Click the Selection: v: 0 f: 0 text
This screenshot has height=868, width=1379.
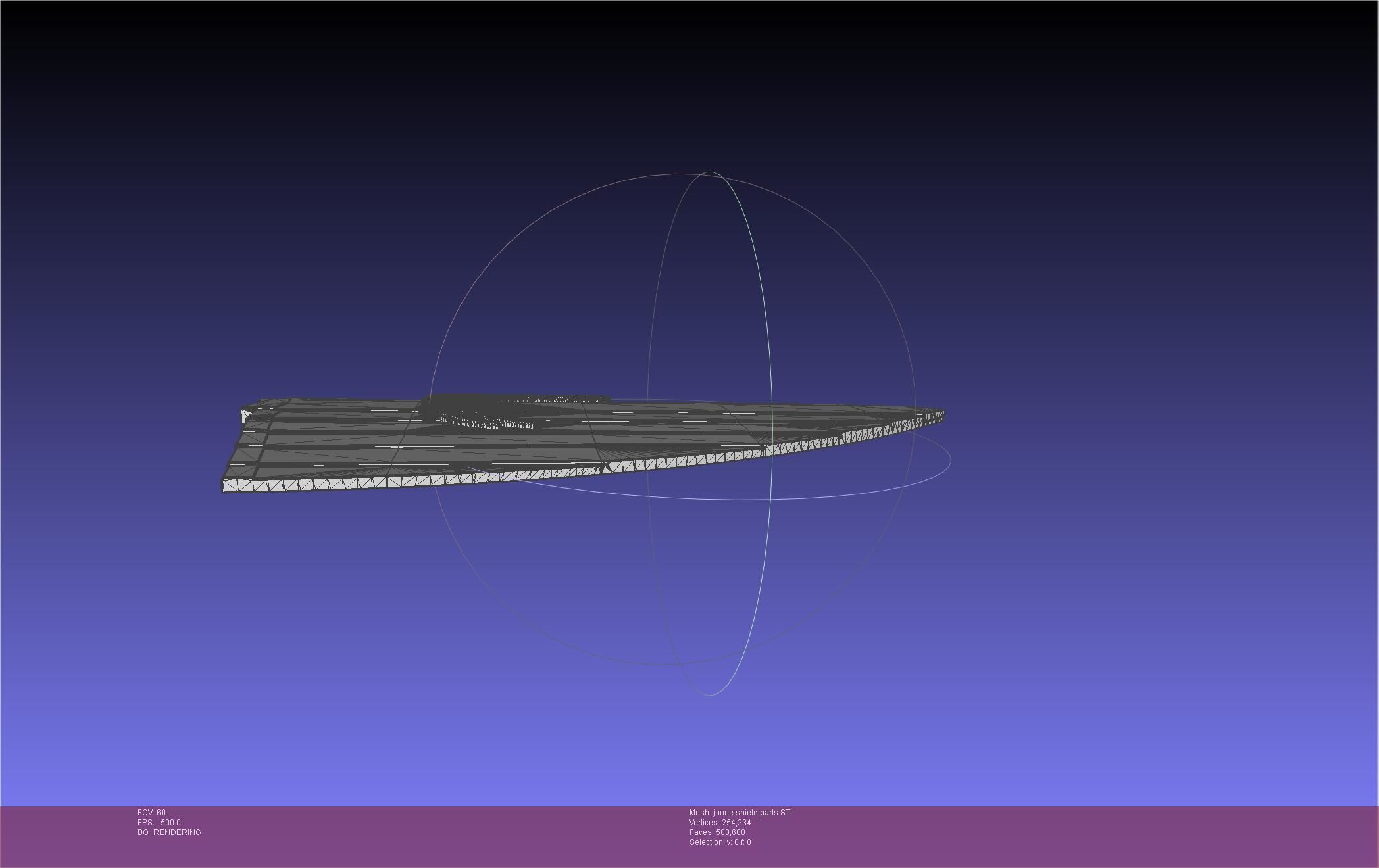click(720, 842)
